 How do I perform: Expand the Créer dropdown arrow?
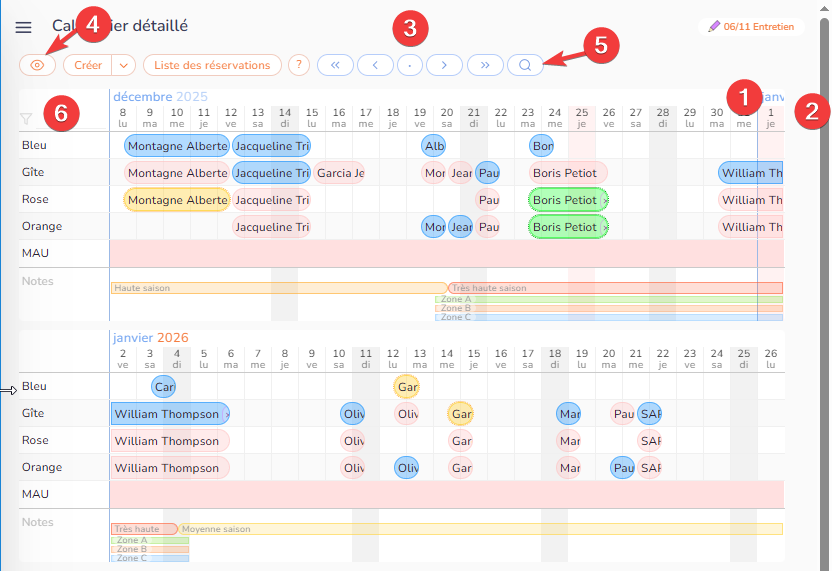124,65
